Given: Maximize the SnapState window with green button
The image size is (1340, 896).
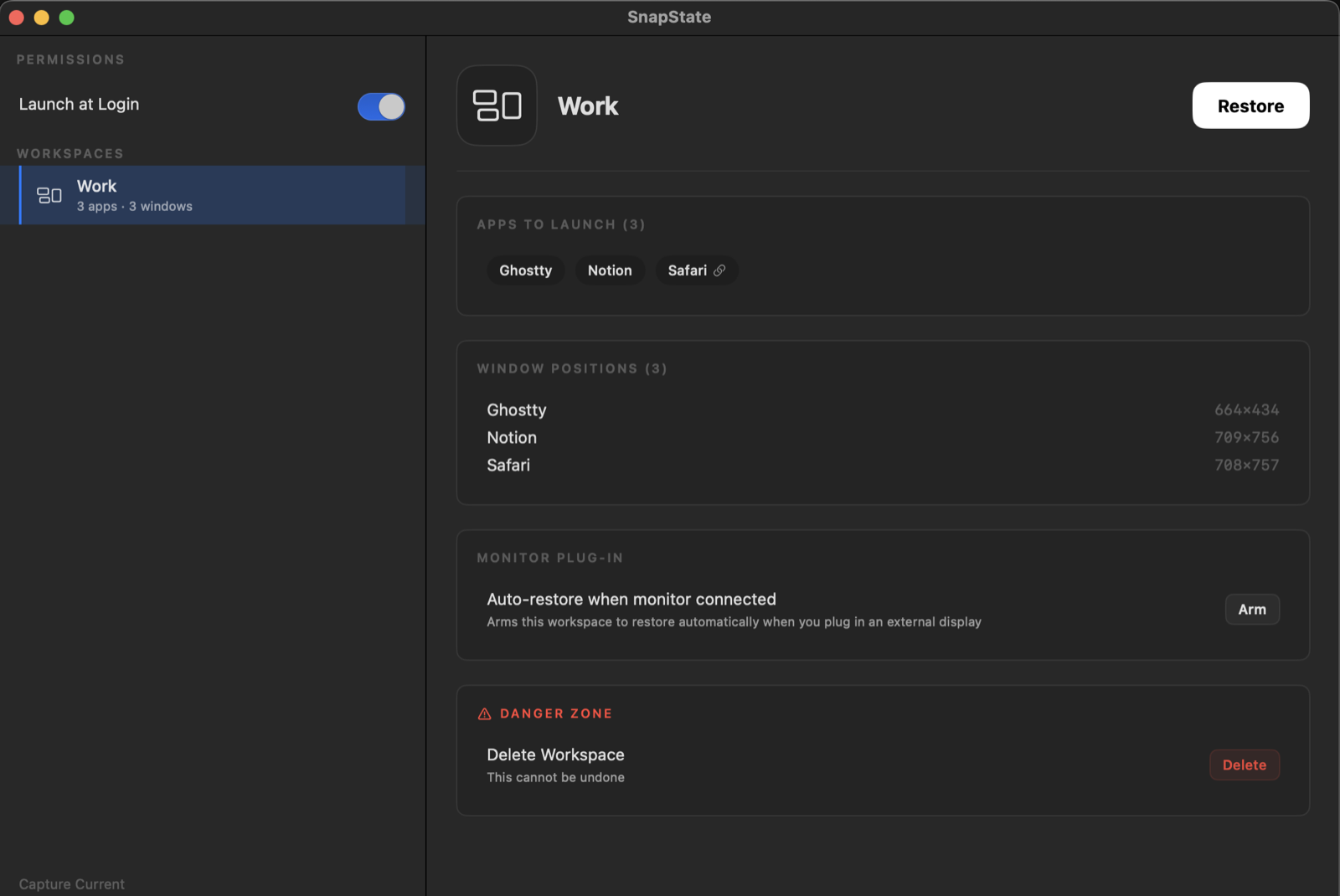Looking at the screenshot, I should click(67, 18).
